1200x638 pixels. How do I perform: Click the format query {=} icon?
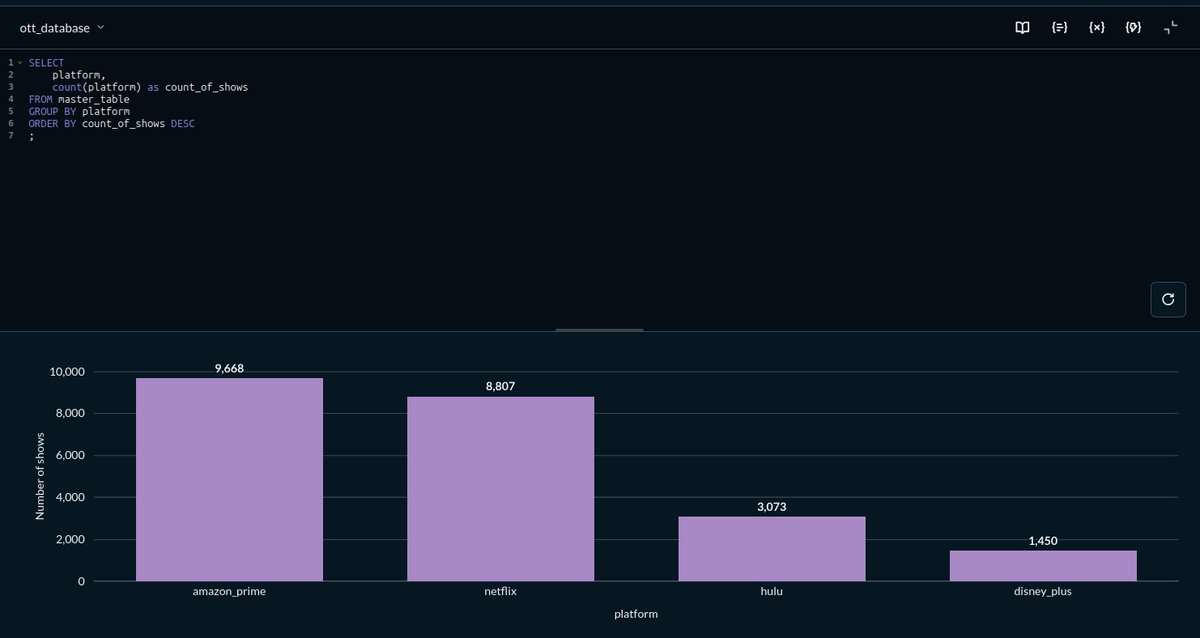pos(1059,28)
